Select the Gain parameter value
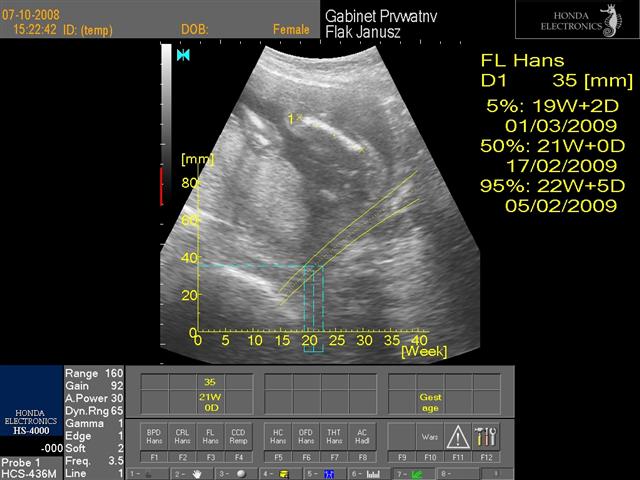 pos(115,384)
